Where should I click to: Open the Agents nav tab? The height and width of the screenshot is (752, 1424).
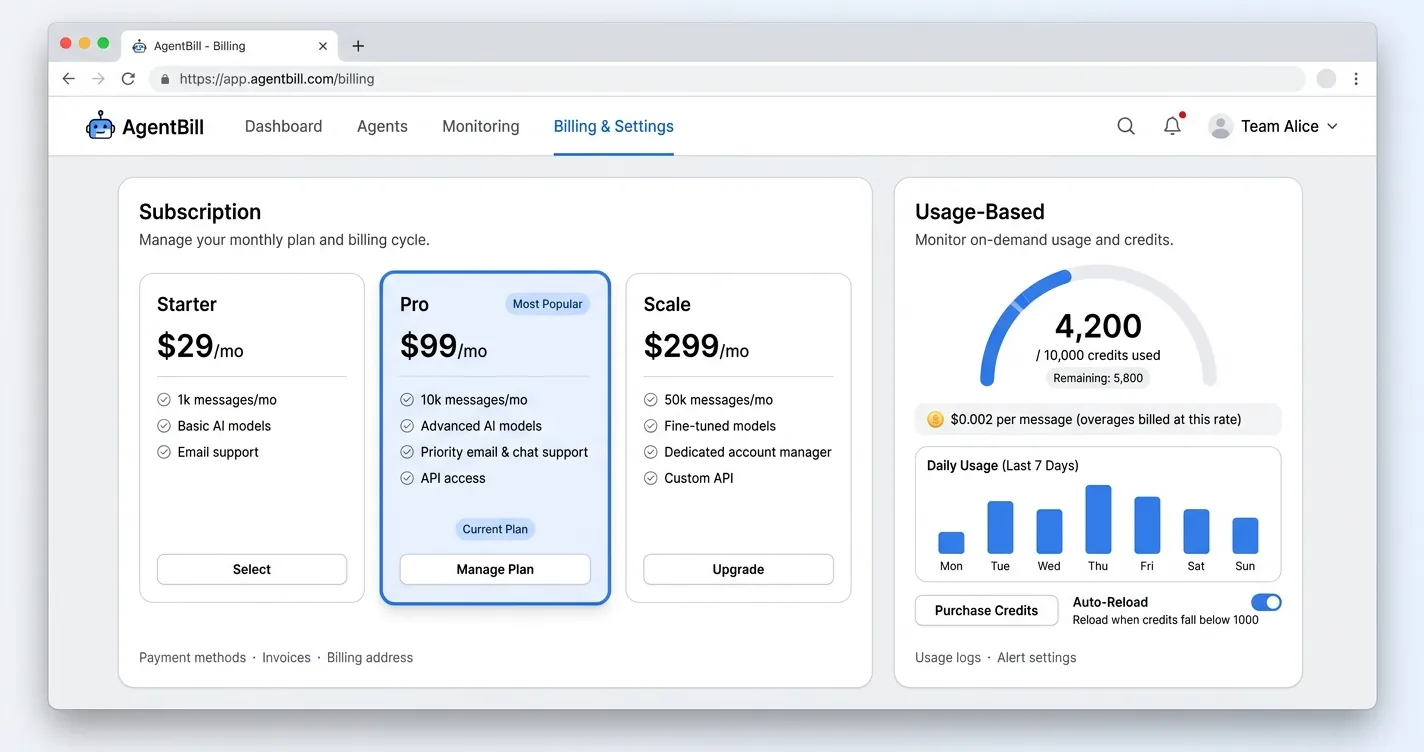coord(382,126)
